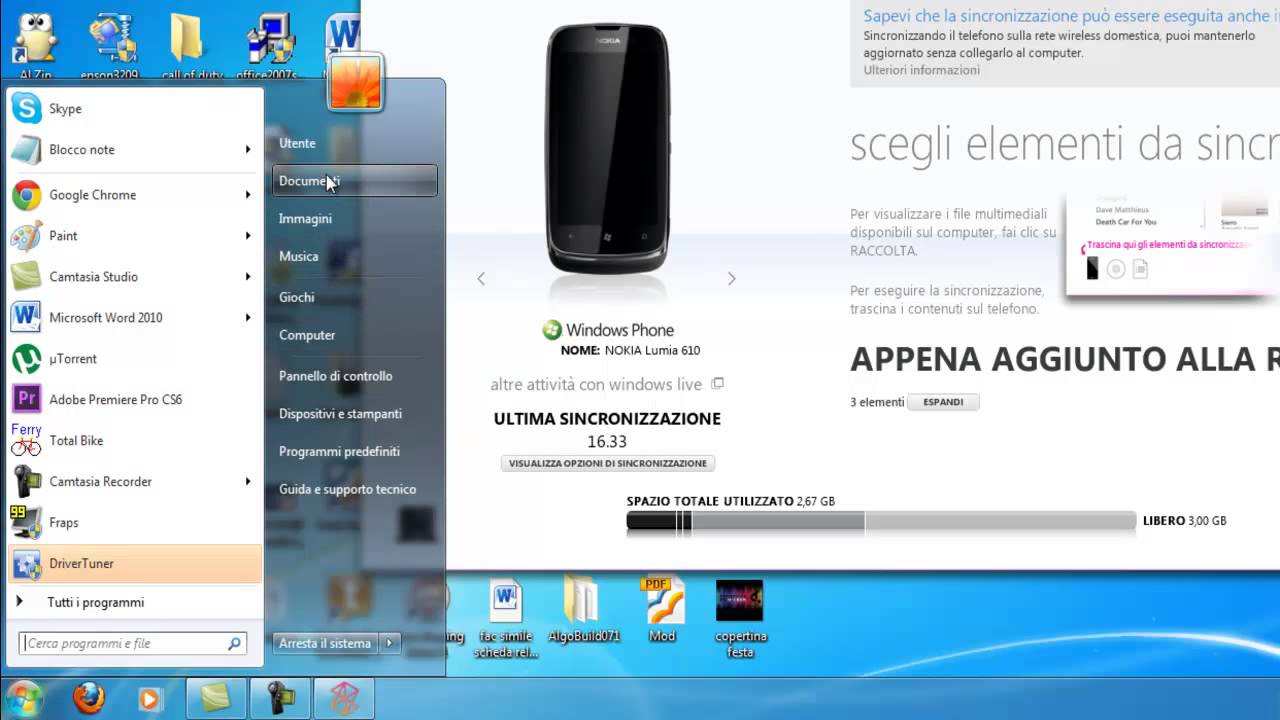Click the 16.33 last sync time
The height and width of the screenshot is (720, 1280).
[607, 441]
